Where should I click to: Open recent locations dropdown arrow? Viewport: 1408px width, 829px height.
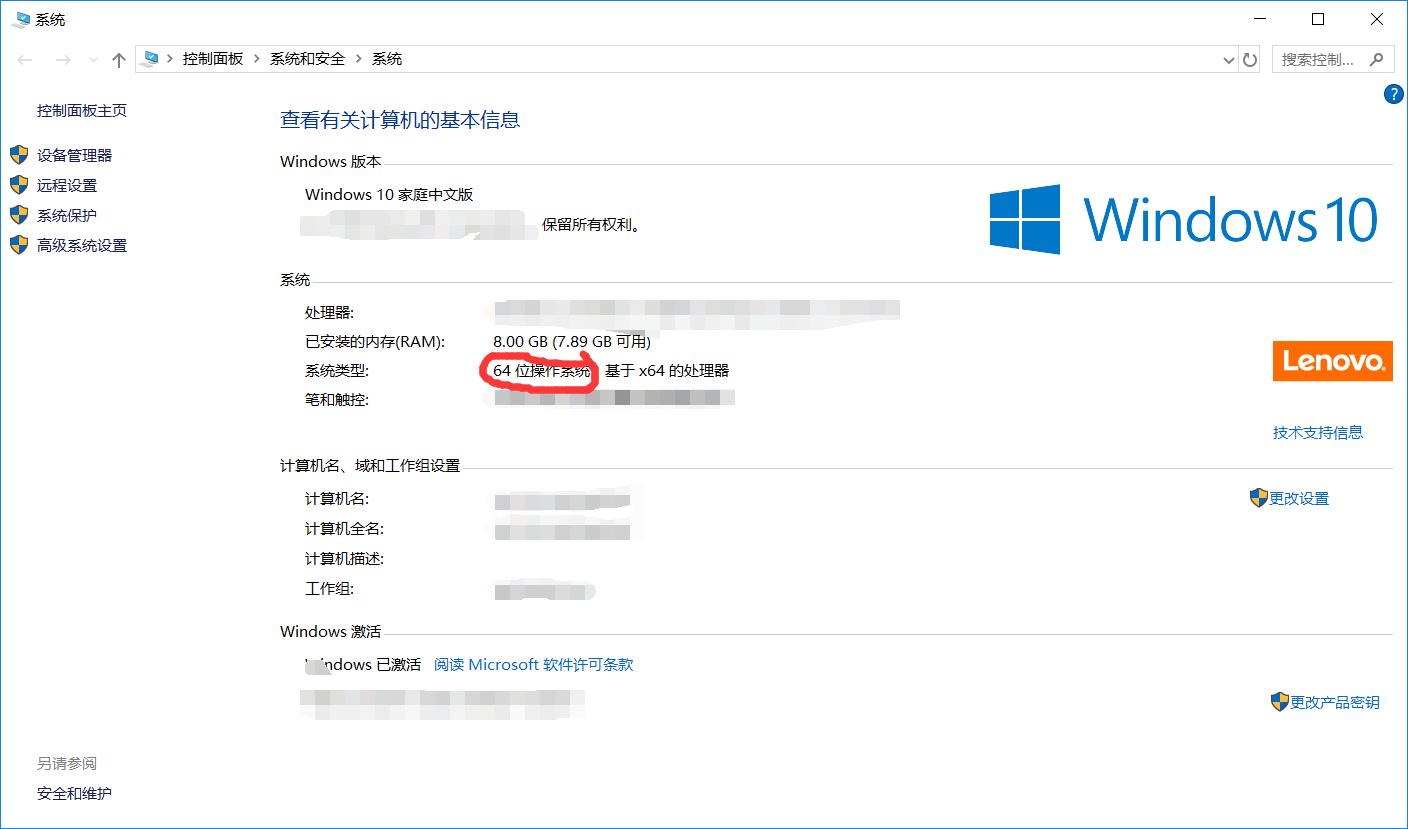point(93,60)
